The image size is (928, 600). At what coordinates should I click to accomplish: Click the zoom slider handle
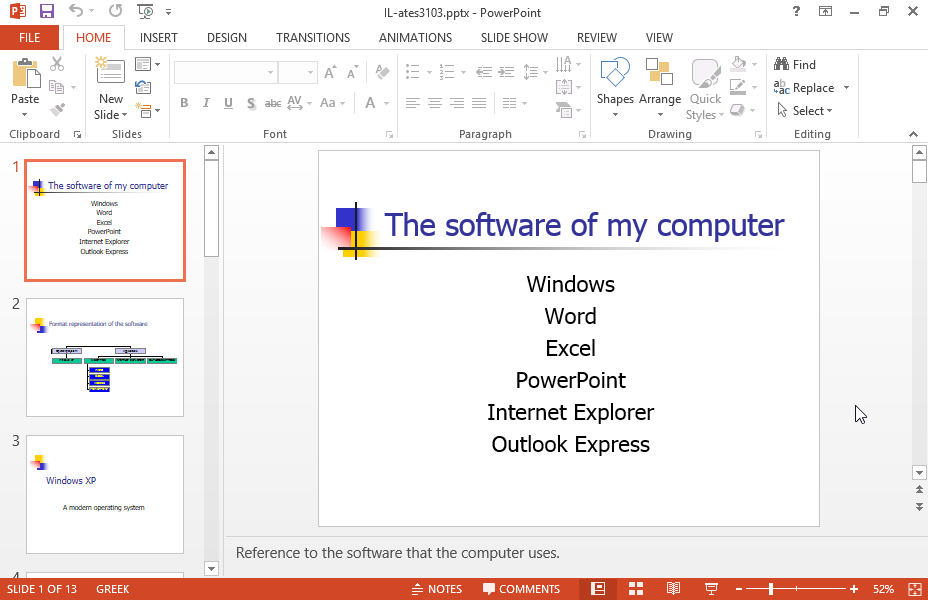pos(771,589)
